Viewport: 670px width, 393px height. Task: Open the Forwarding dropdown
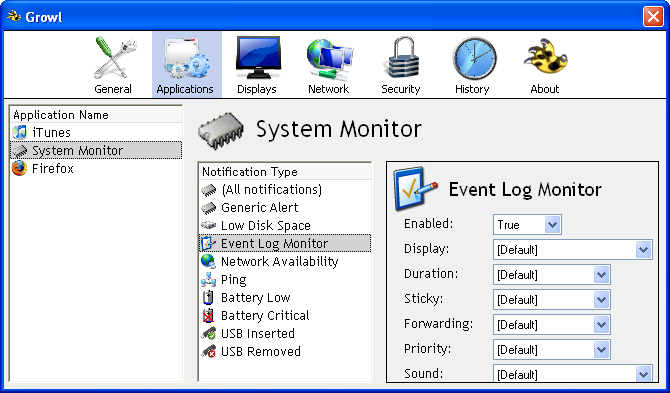[x=552, y=325]
